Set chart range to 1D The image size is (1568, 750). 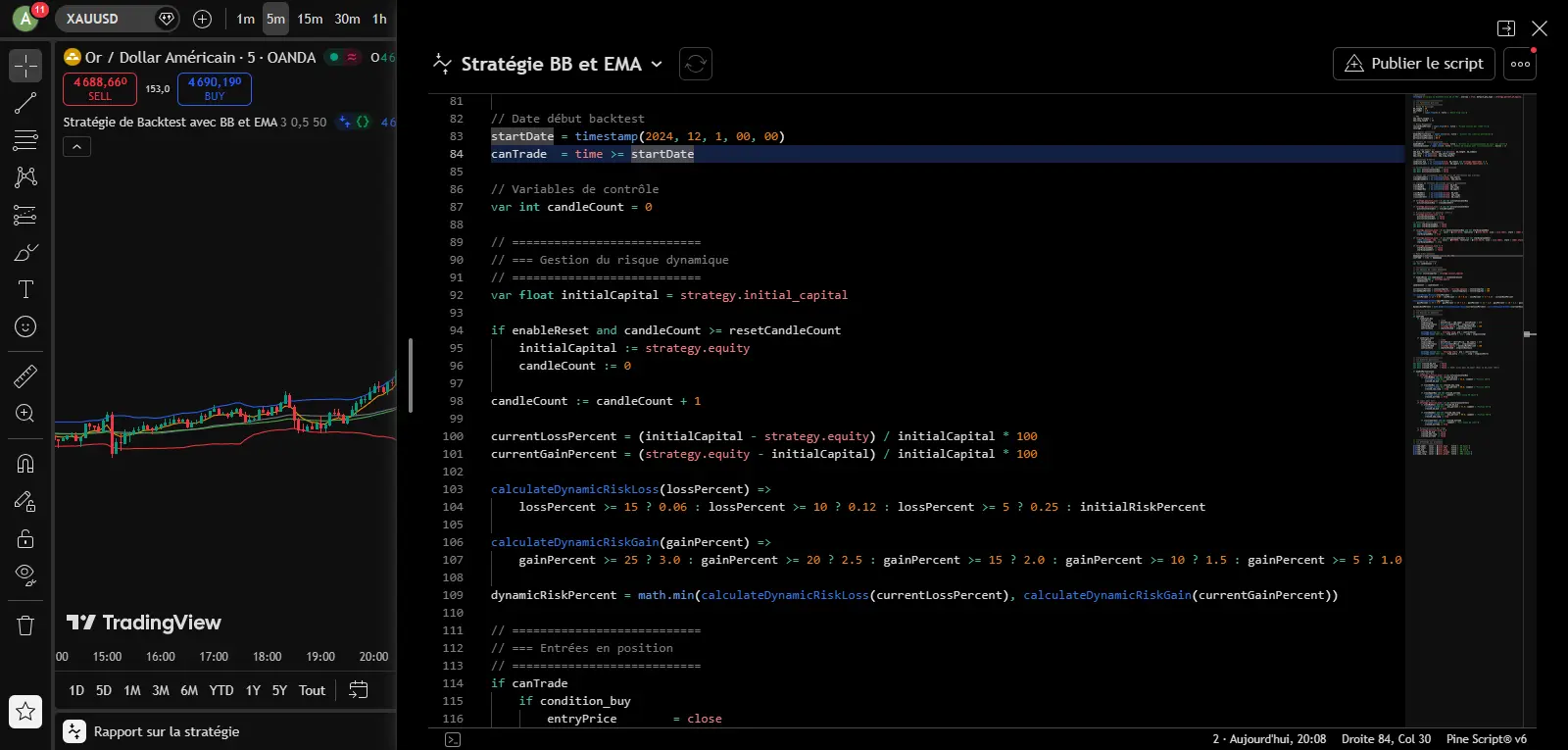(76, 690)
